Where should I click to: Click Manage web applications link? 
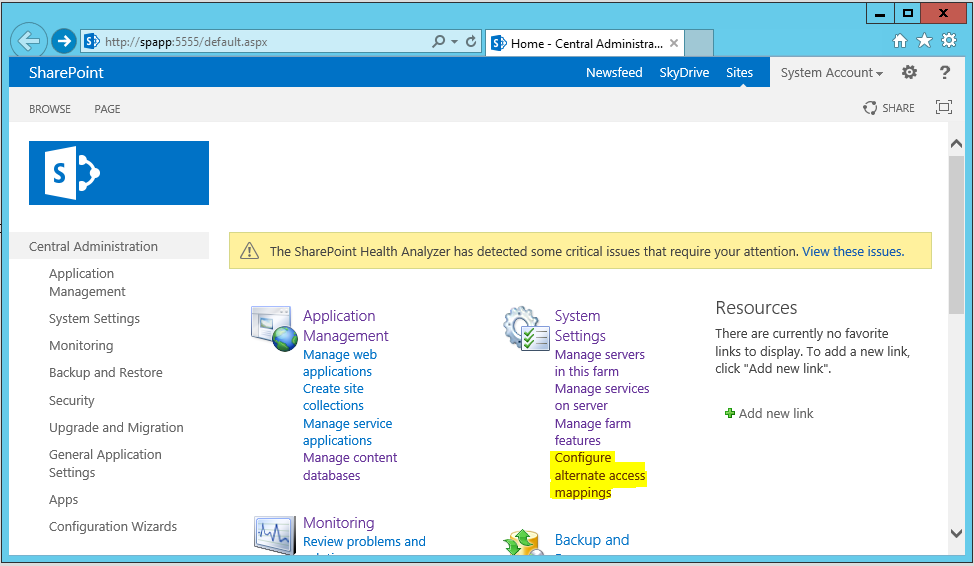click(340, 363)
